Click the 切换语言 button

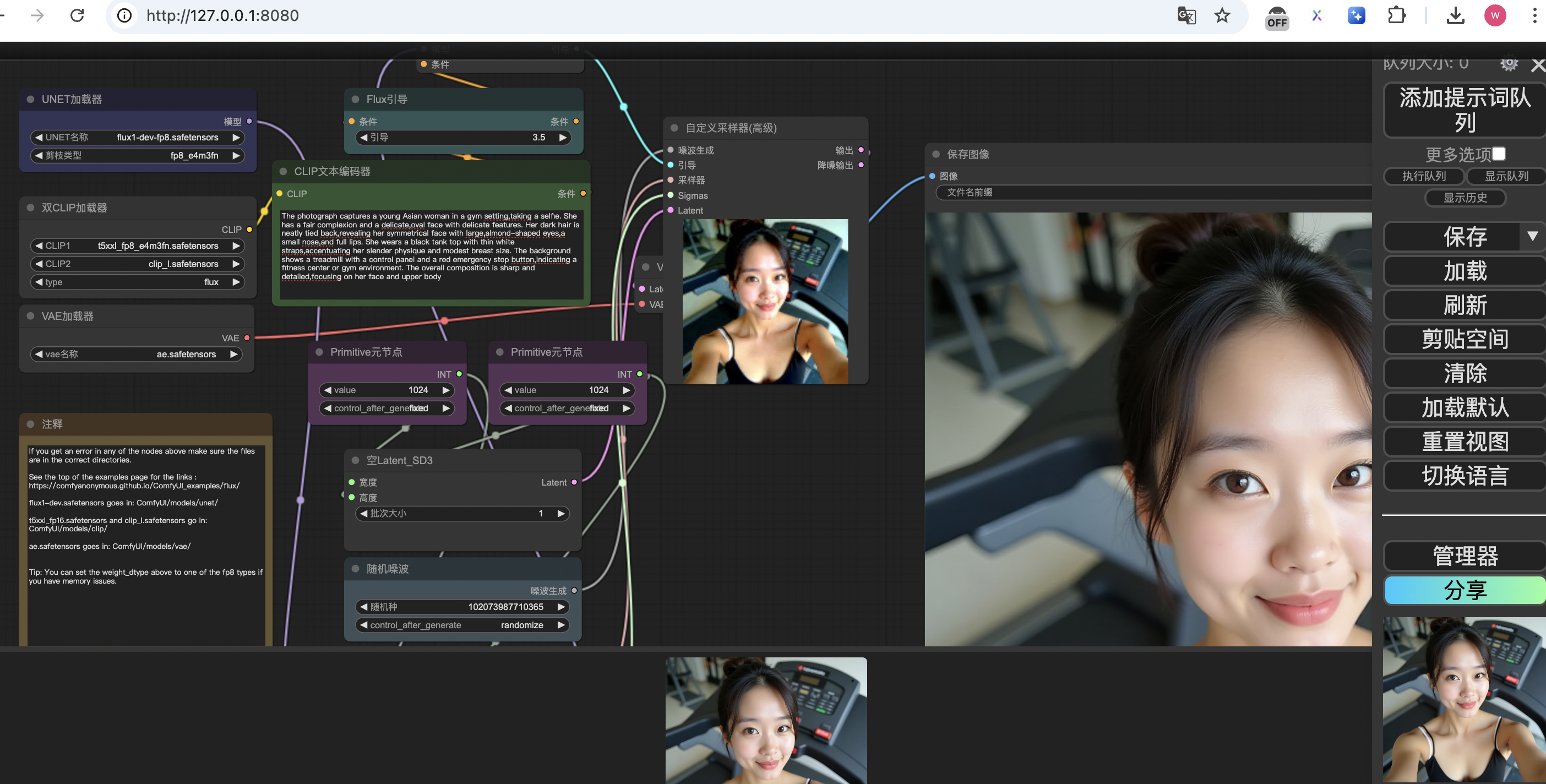tap(1465, 476)
